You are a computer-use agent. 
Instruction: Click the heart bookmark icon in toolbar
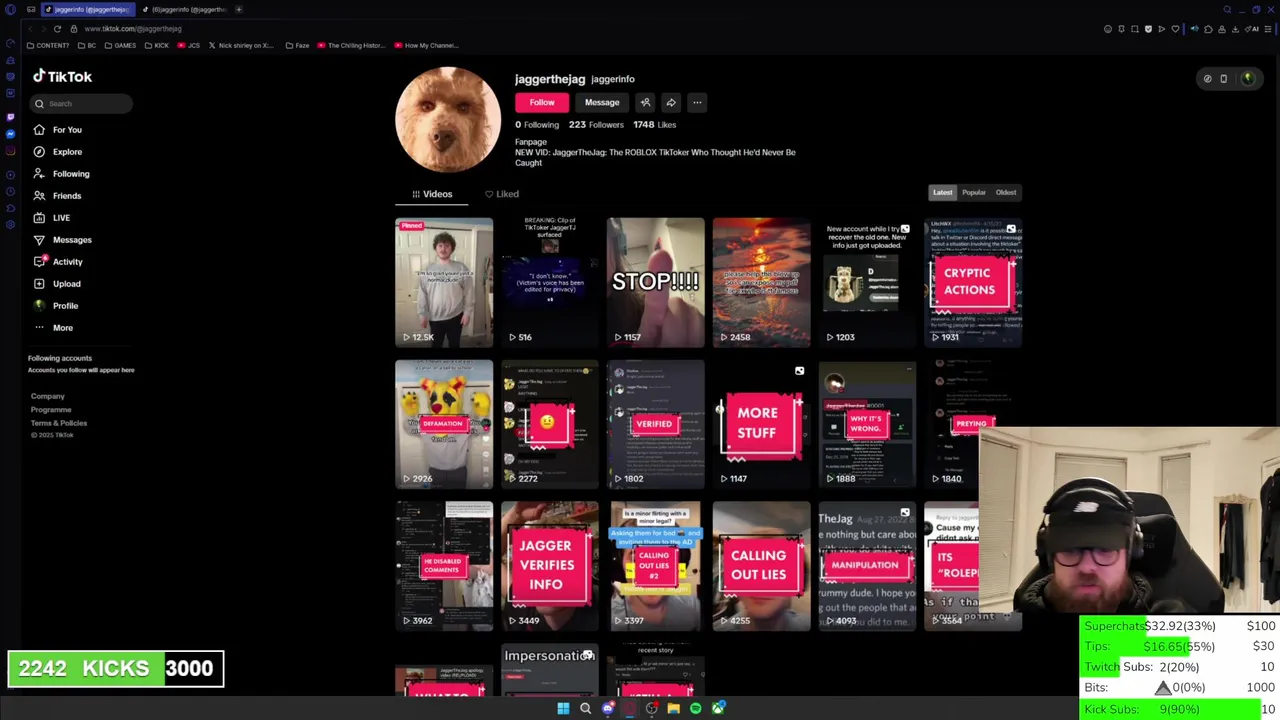tap(1175, 29)
